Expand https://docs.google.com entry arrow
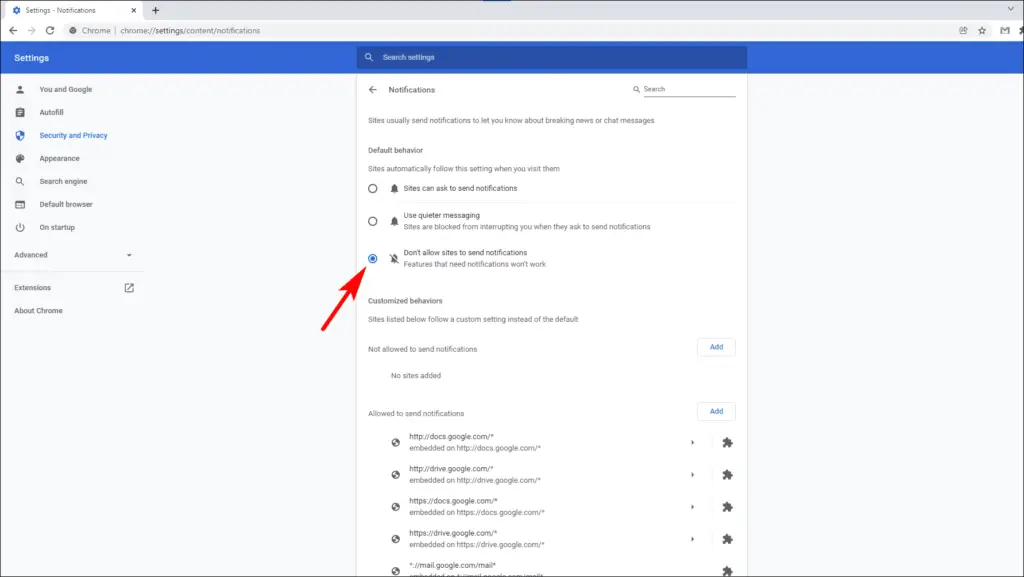The height and width of the screenshot is (577, 1024). 692,507
